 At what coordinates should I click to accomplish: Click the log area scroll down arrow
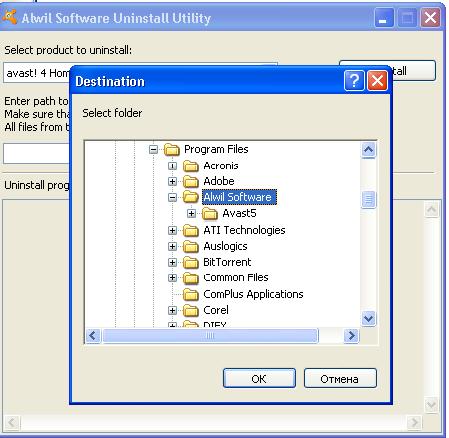[431, 405]
